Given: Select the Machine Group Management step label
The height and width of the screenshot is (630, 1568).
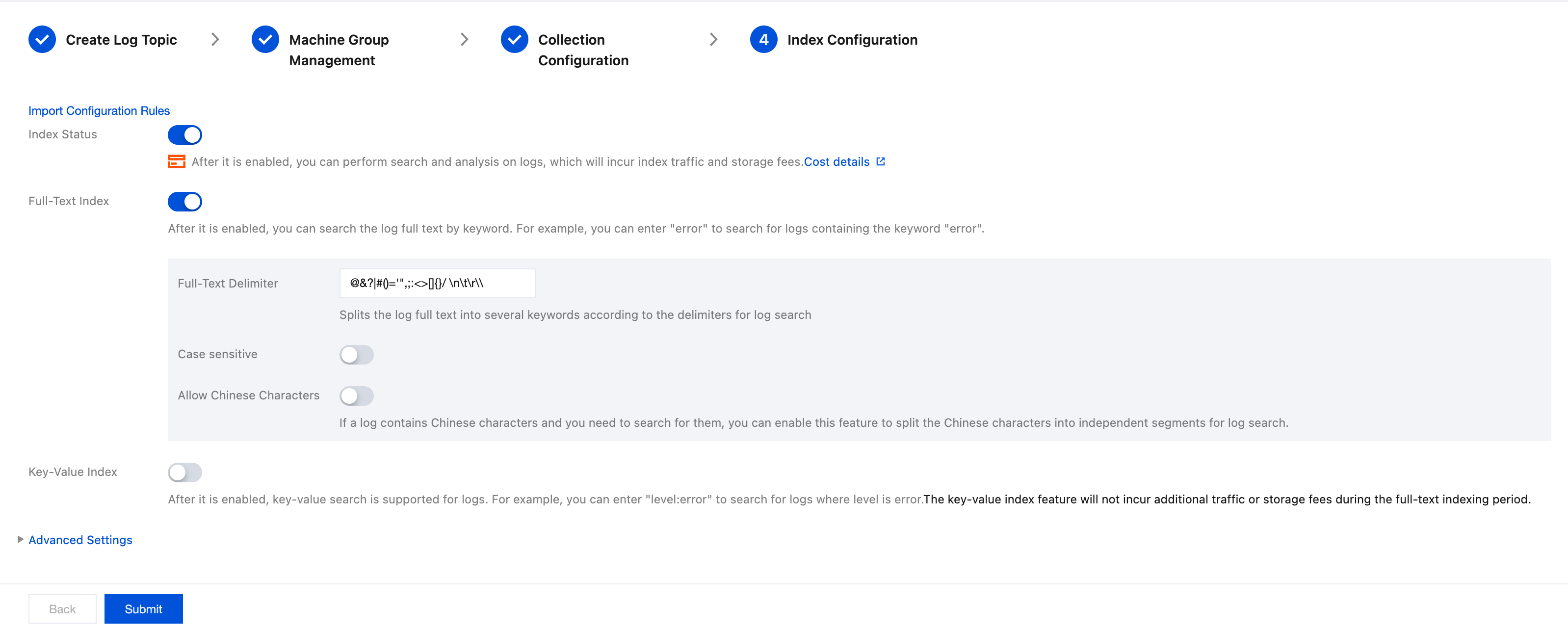Looking at the screenshot, I should 339,50.
